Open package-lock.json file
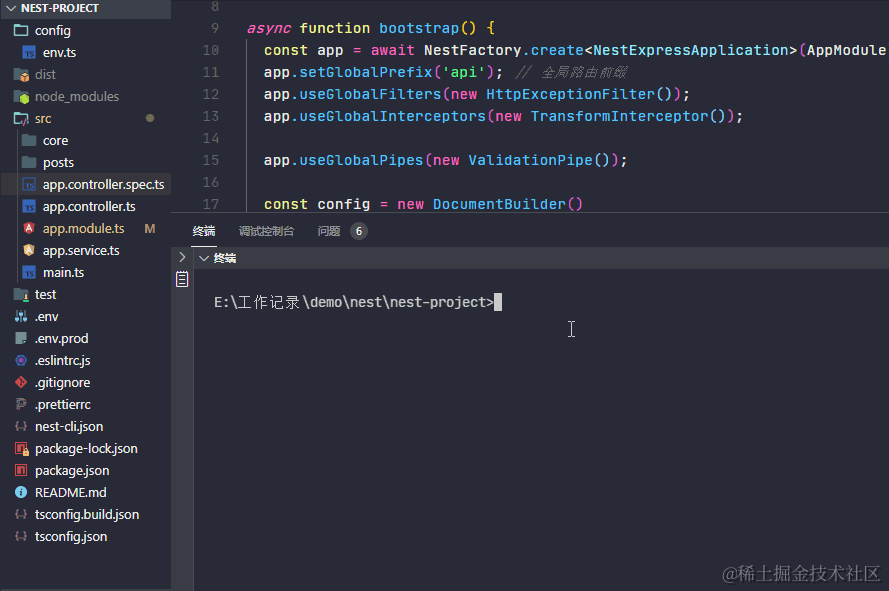The width and height of the screenshot is (889, 591). tap(85, 449)
